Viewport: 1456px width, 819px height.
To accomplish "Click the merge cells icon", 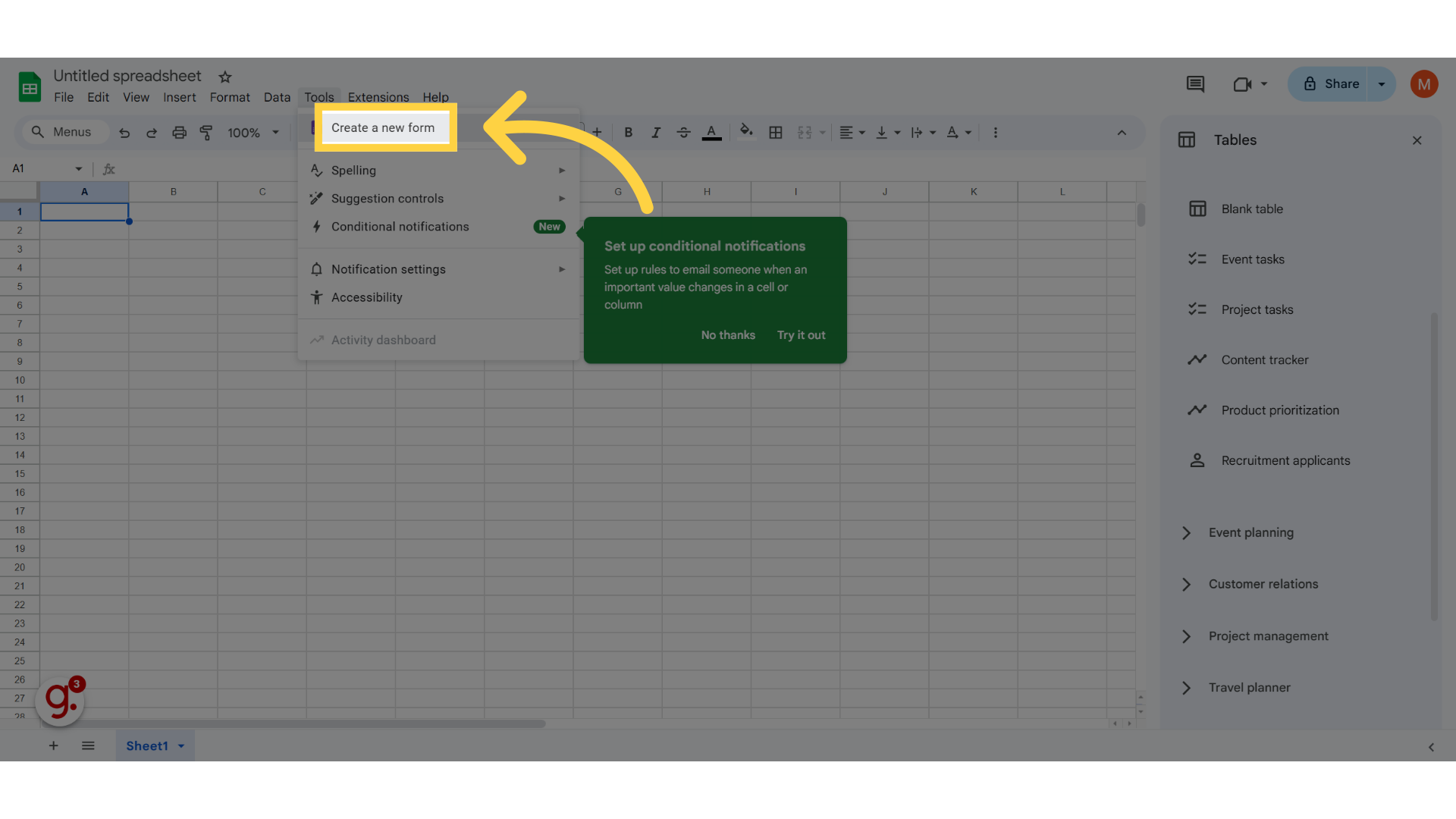I will [805, 133].
